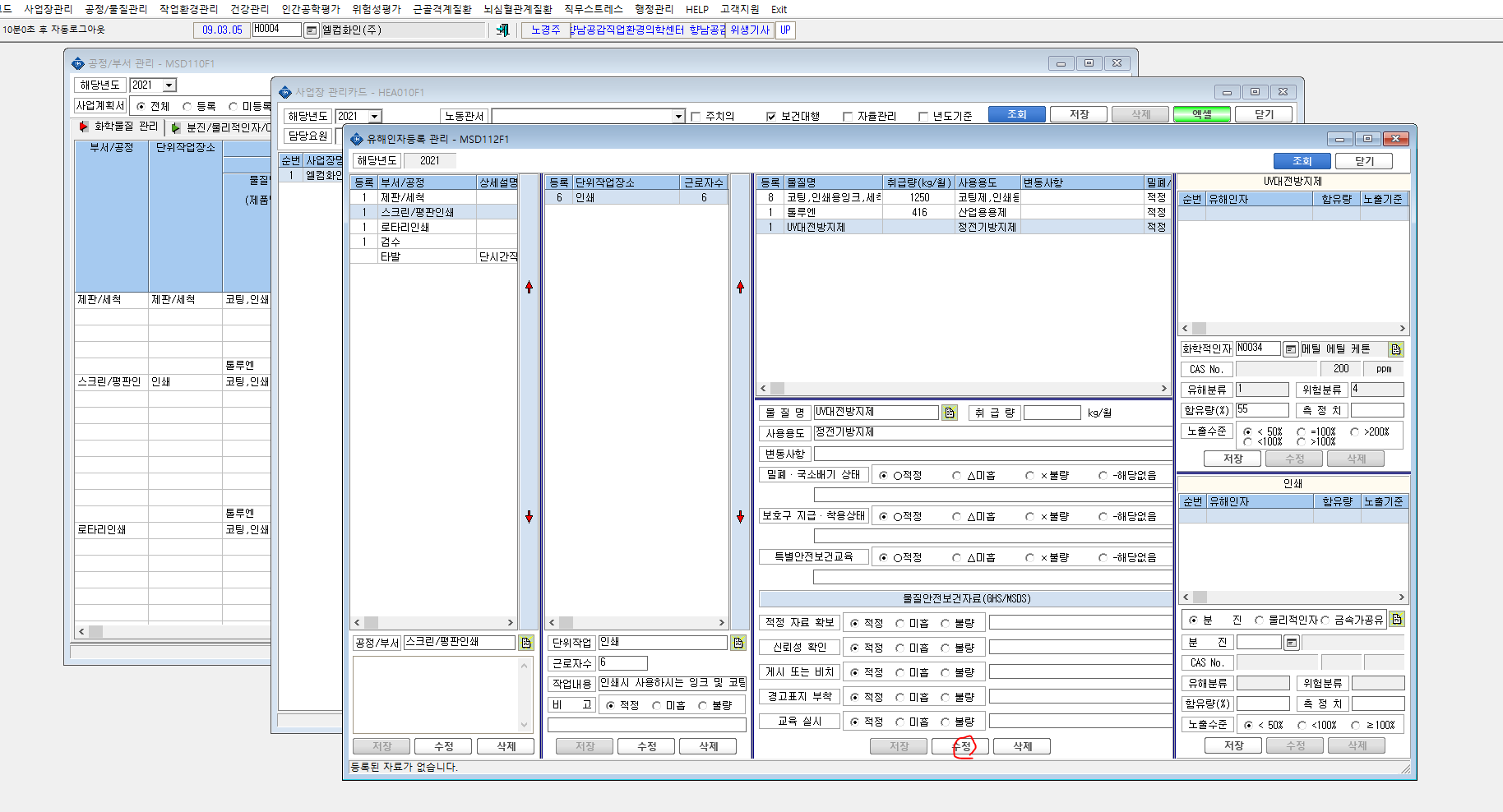Screen dimensions: 1503x812
Task: Open the 위험성평가 menu
Action: (376, 9)
